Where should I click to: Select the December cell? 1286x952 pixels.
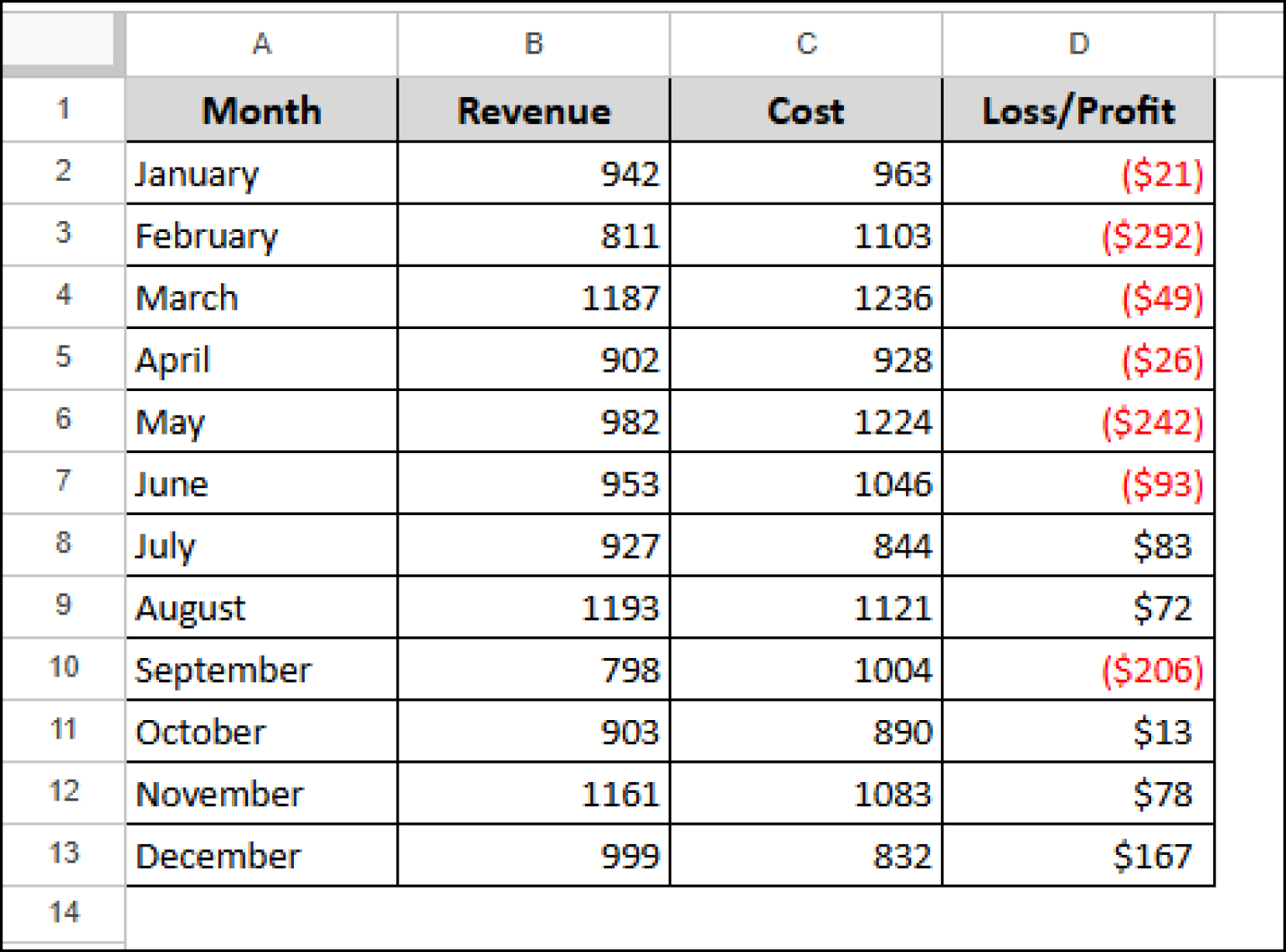coord(260,855)
